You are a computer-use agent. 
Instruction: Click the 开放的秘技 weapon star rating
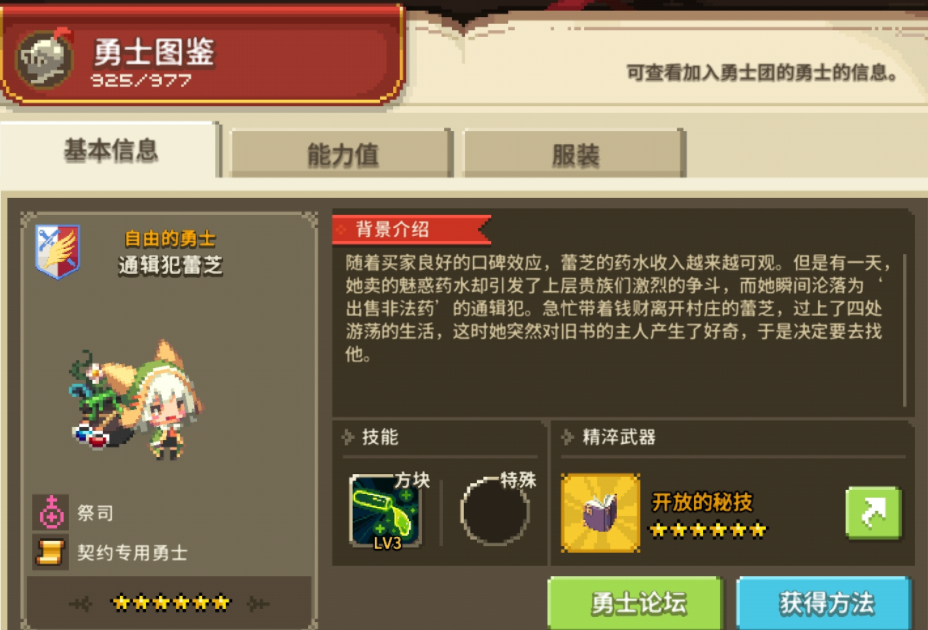[708, 529]
